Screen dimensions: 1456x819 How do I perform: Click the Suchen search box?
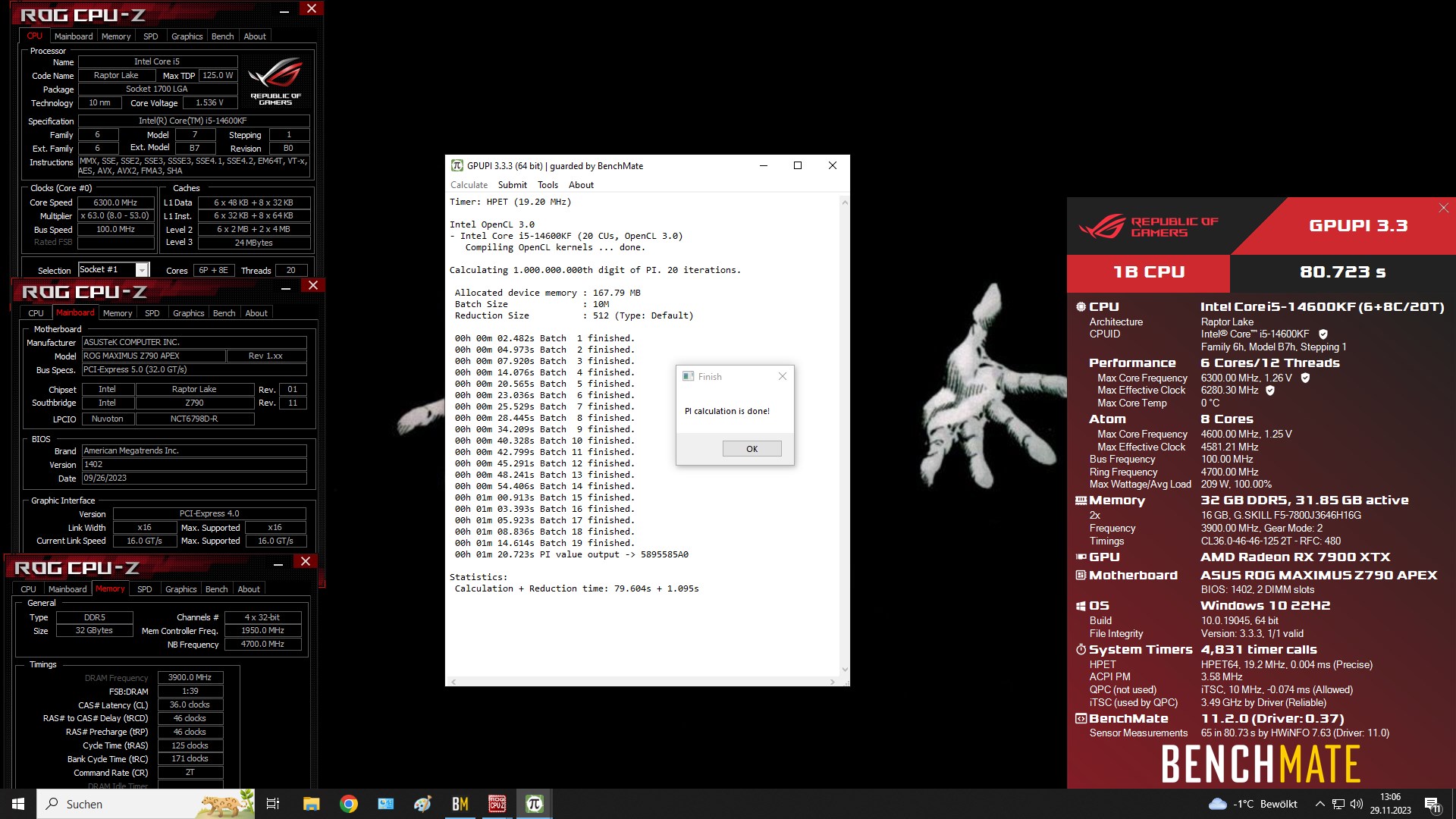(x=146, y=804)
